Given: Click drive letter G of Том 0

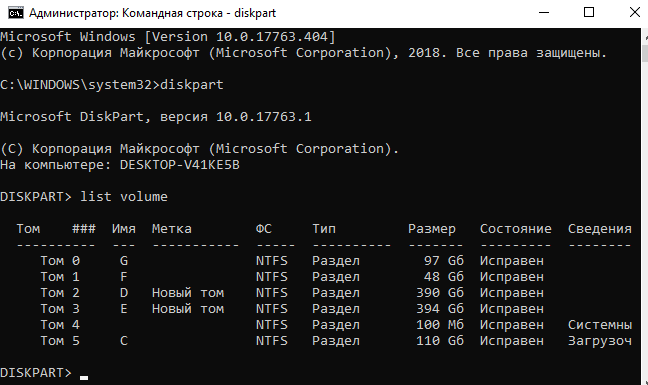Looking at the screenshot, I should click(x=124, y=261).
